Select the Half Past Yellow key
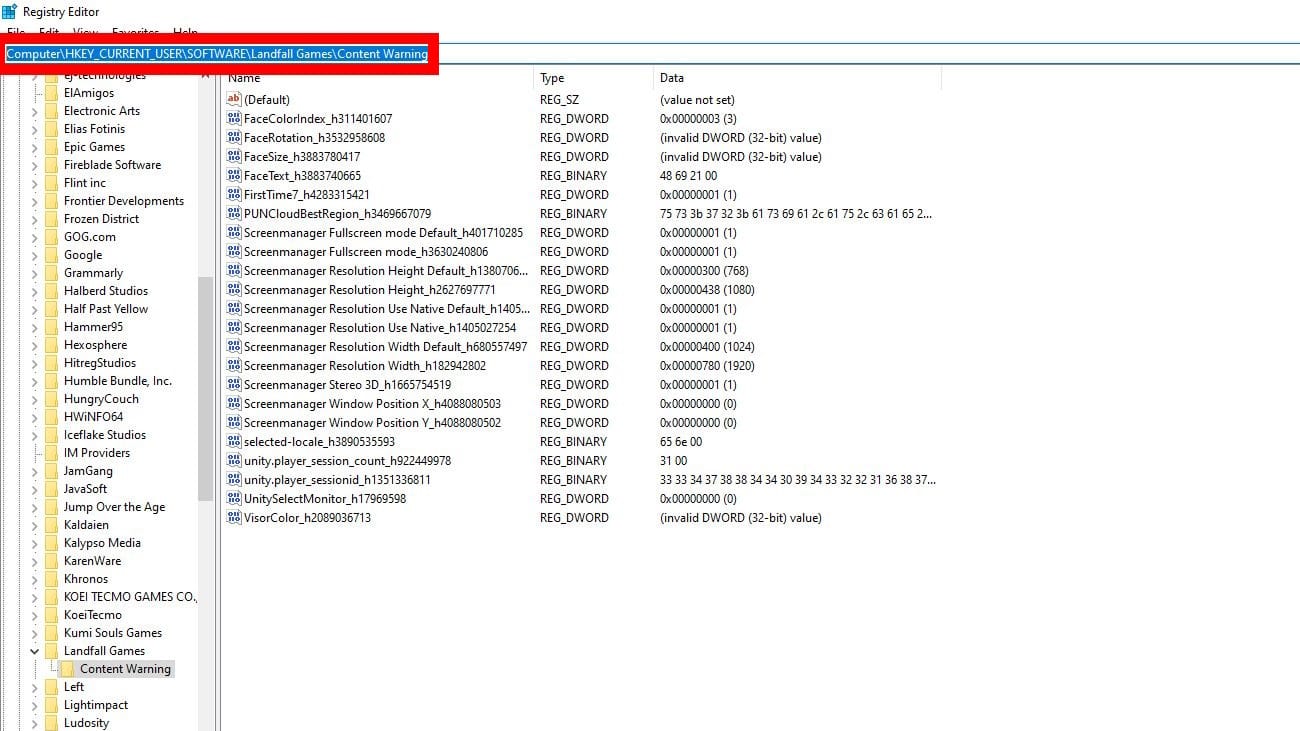1300x731 pixels. pyautogui.click(x=106, y=309)
